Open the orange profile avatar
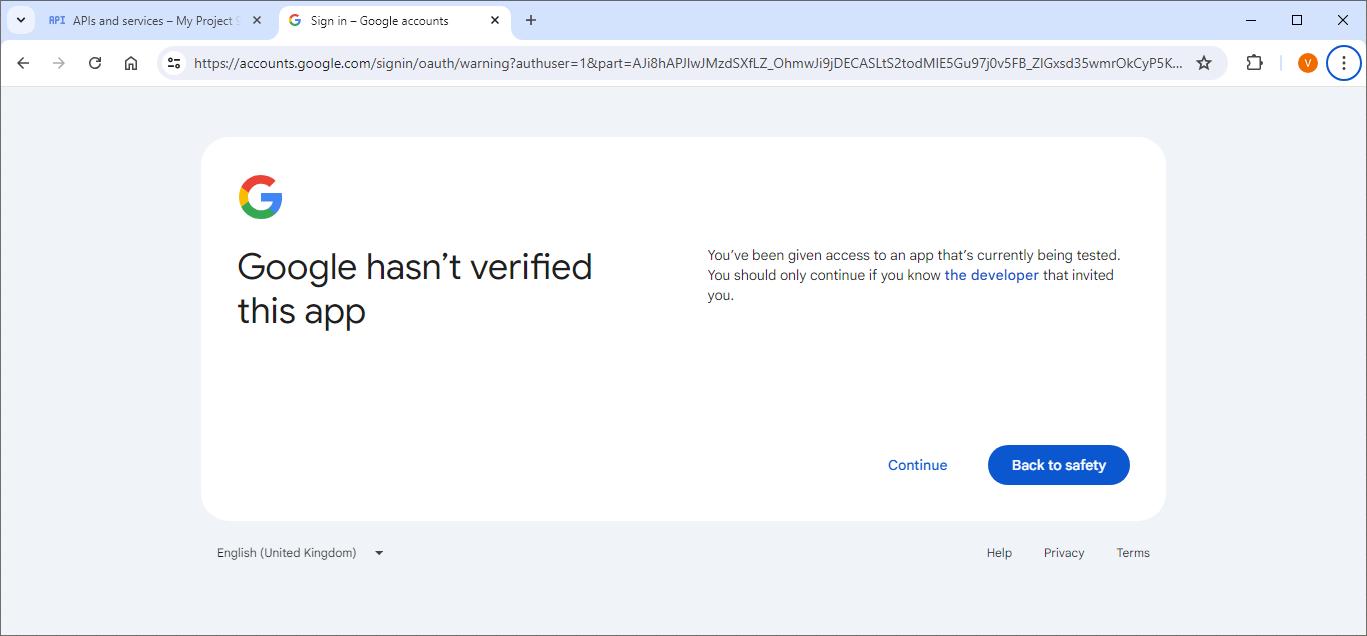 pos(1307,63)
